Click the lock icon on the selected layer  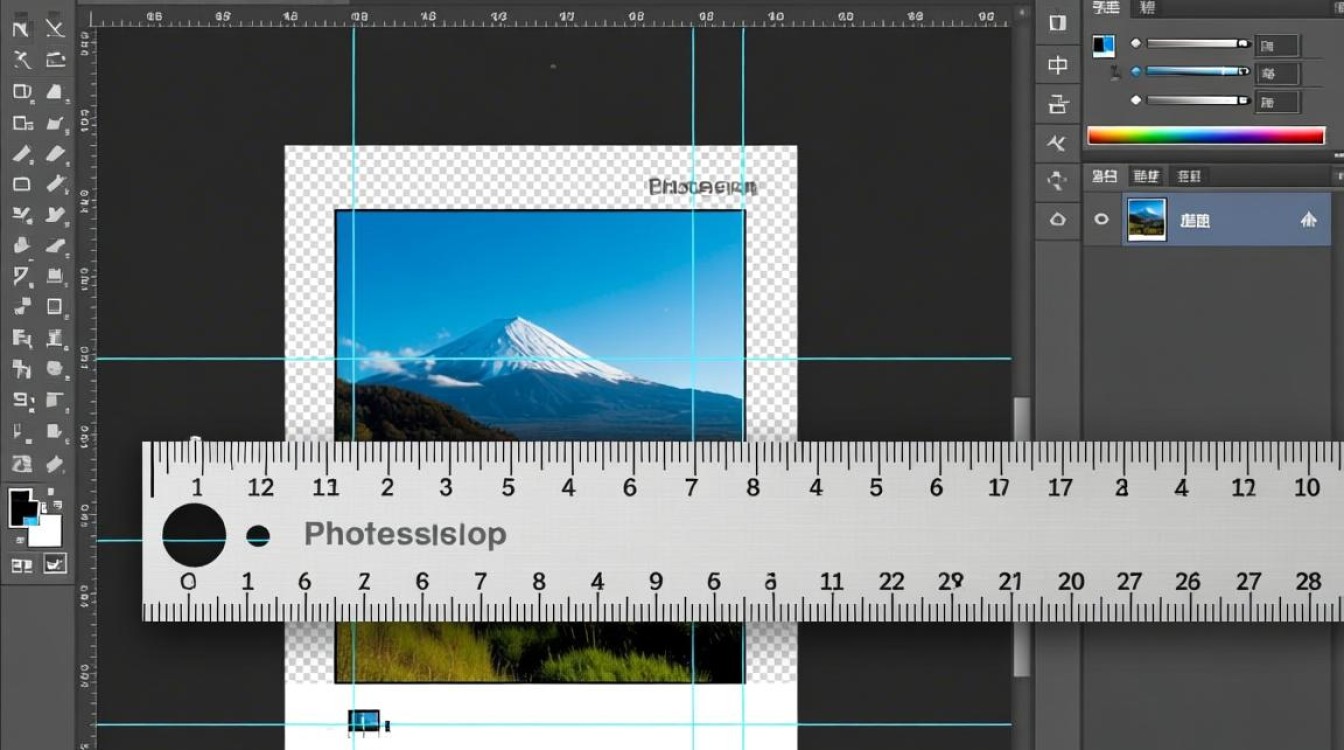[1308, 220]
